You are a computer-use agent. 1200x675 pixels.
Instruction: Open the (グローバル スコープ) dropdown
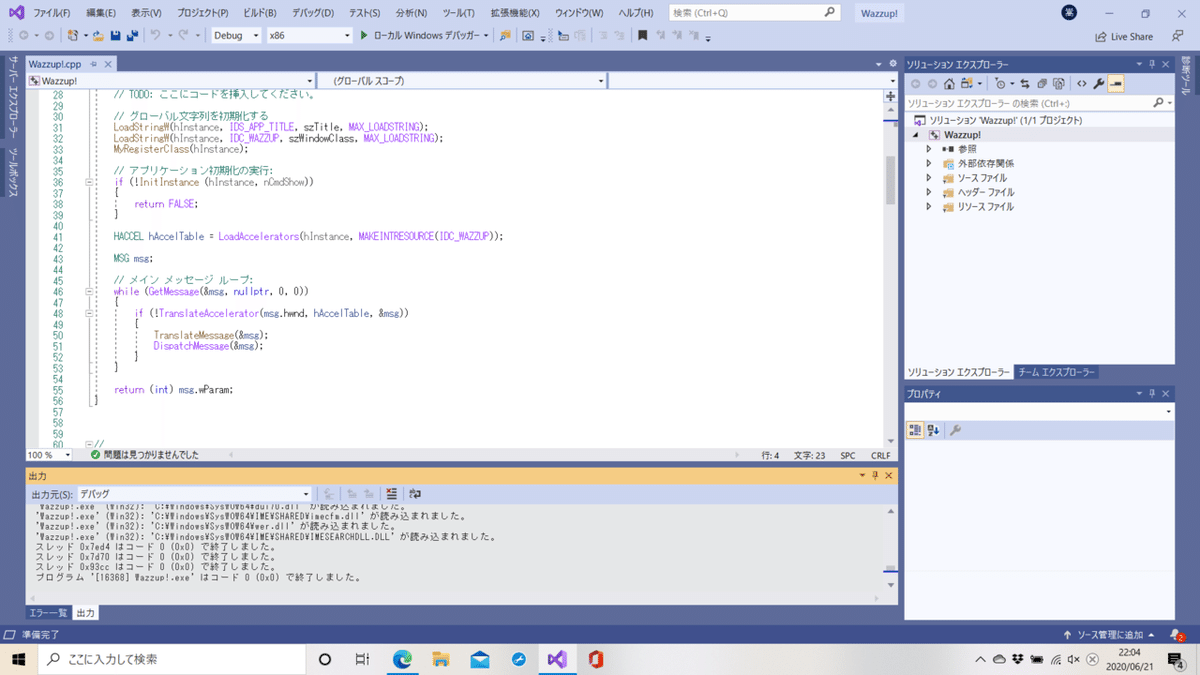pyautogui.click(x=462, y=81)
